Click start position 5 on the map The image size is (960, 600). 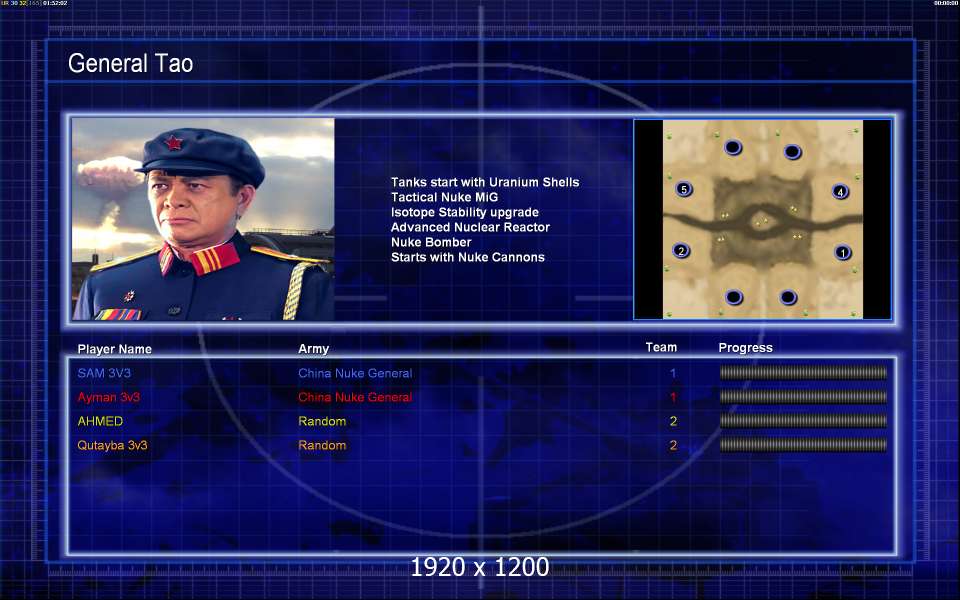click(684, 189)
